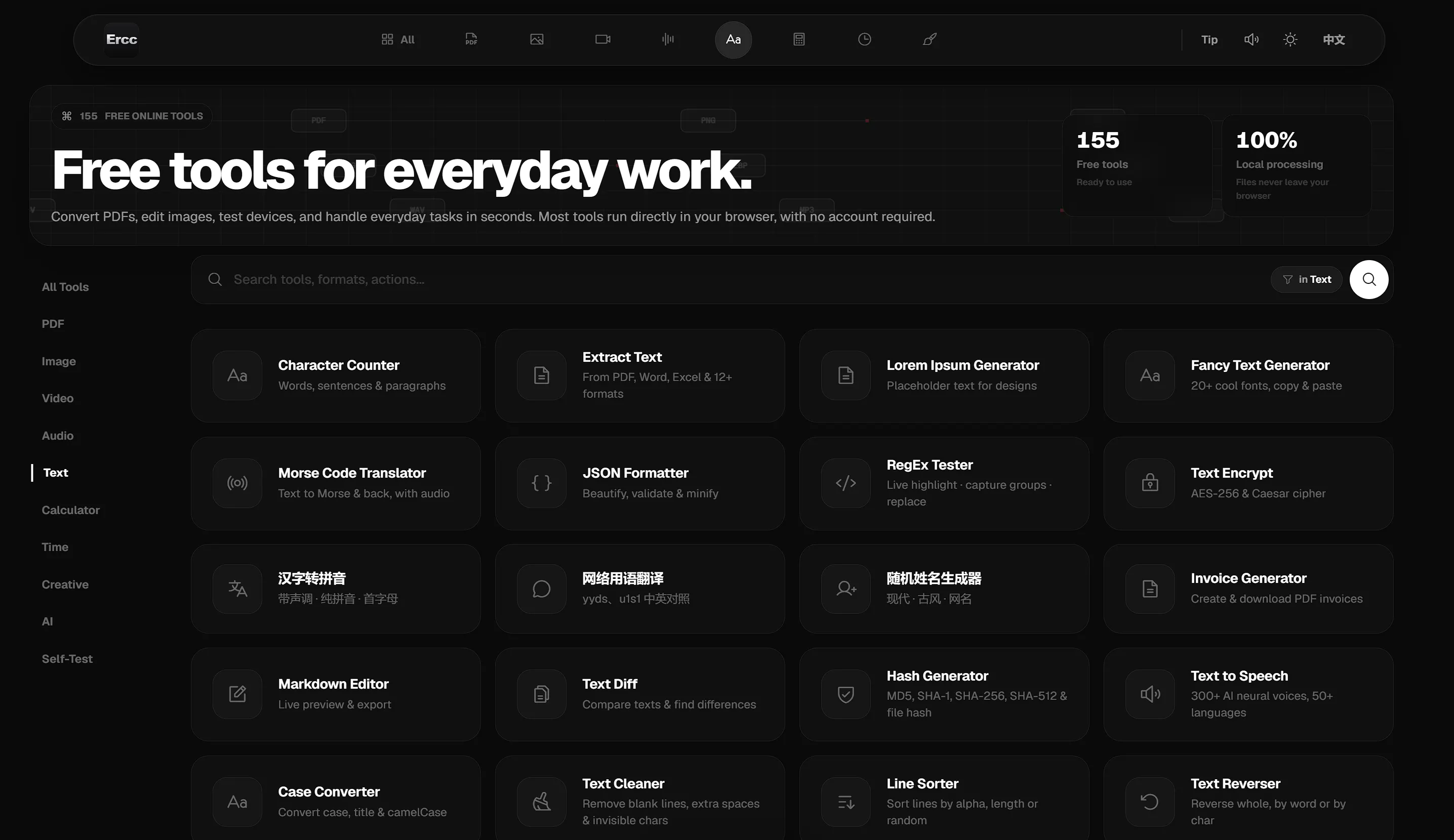The height and width of the screenshot is (840, 1454).
Task: Click the Text Cleaner broom icon
Action: tap(541, 802)
